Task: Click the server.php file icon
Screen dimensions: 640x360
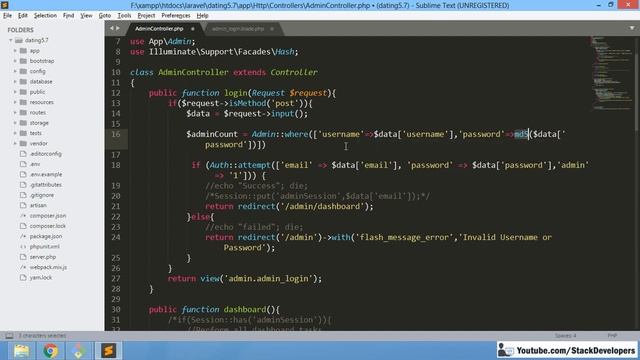Action: tap(23, 257)
